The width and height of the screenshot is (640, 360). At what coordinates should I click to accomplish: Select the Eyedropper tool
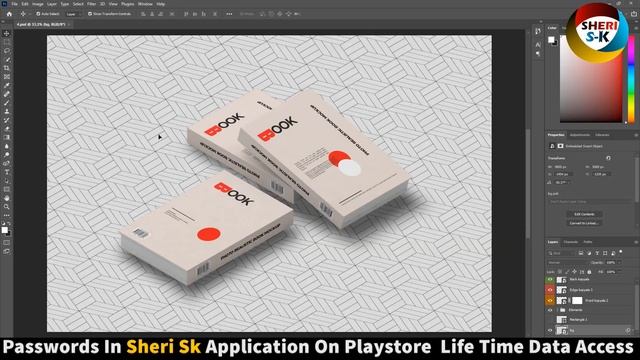point(7,85)
